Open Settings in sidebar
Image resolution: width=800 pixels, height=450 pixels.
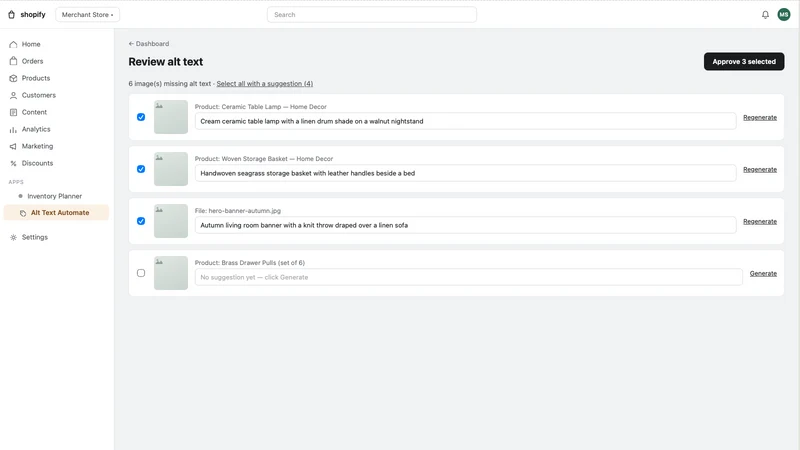(x=35, y=237)
